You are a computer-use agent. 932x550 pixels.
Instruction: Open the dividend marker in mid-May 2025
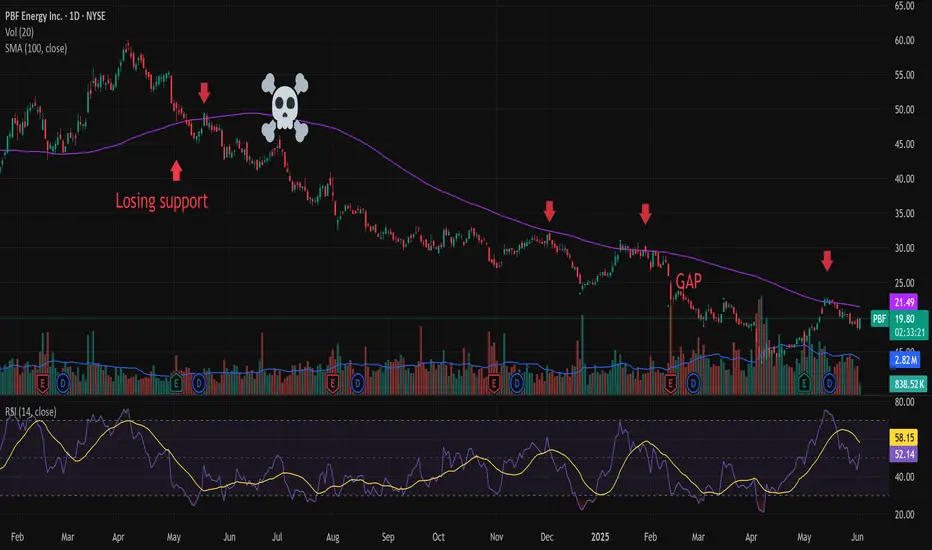(829, 384)
